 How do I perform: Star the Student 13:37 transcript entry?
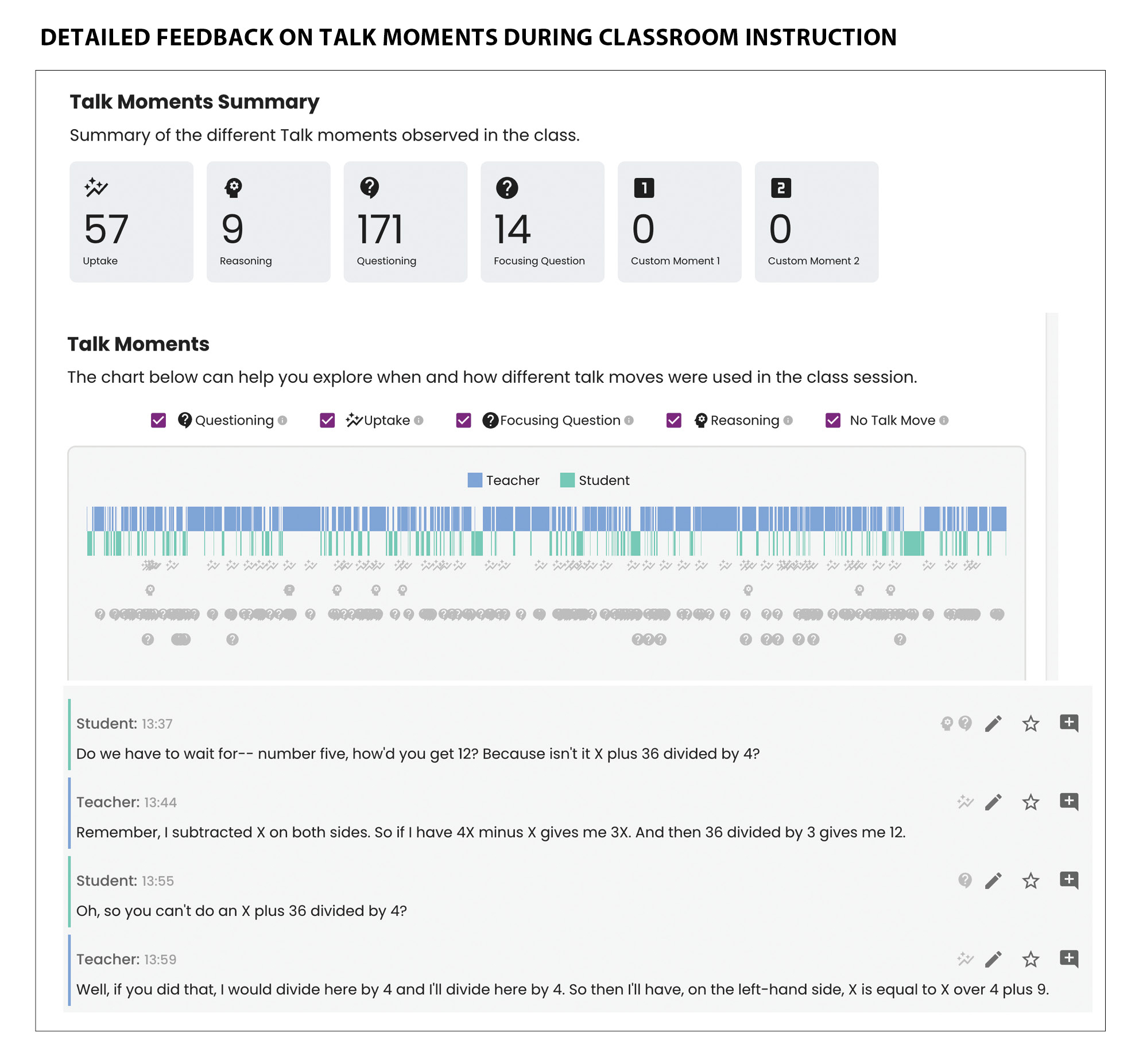click(1030, 724)
